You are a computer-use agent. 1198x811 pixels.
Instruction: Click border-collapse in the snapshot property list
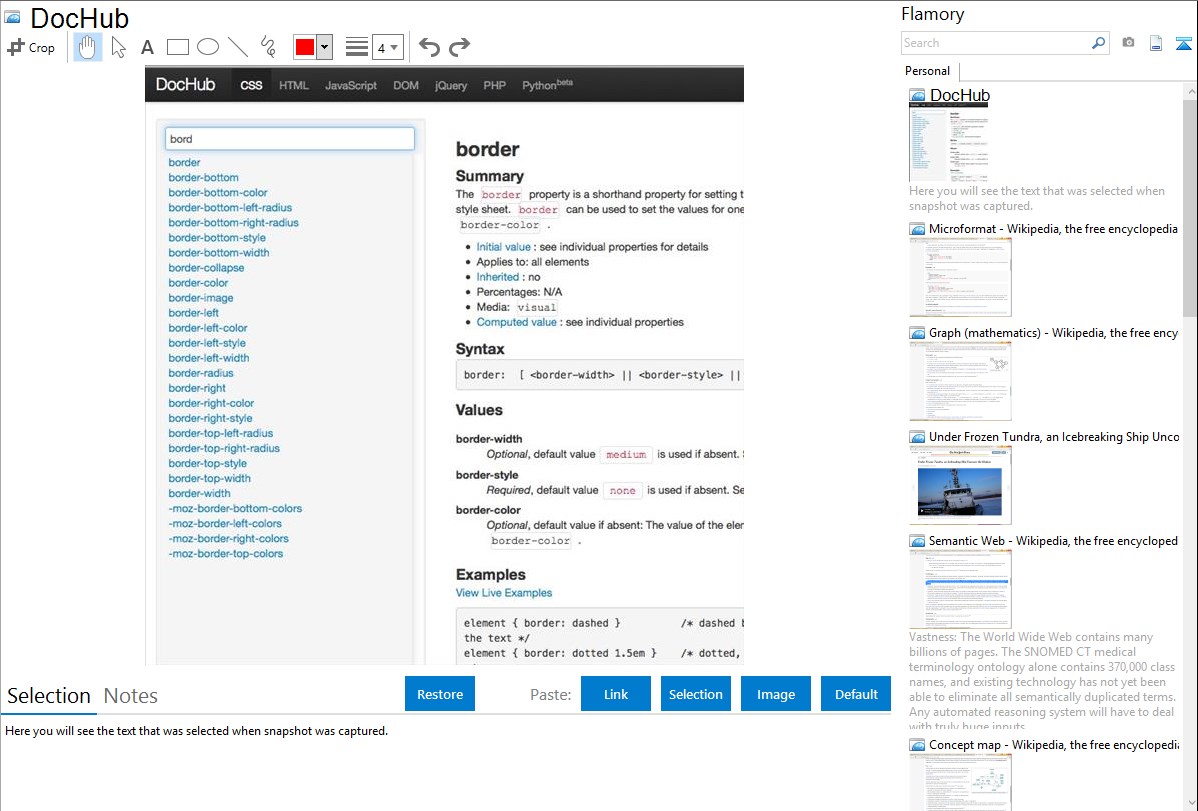click(x=206, y=268)
